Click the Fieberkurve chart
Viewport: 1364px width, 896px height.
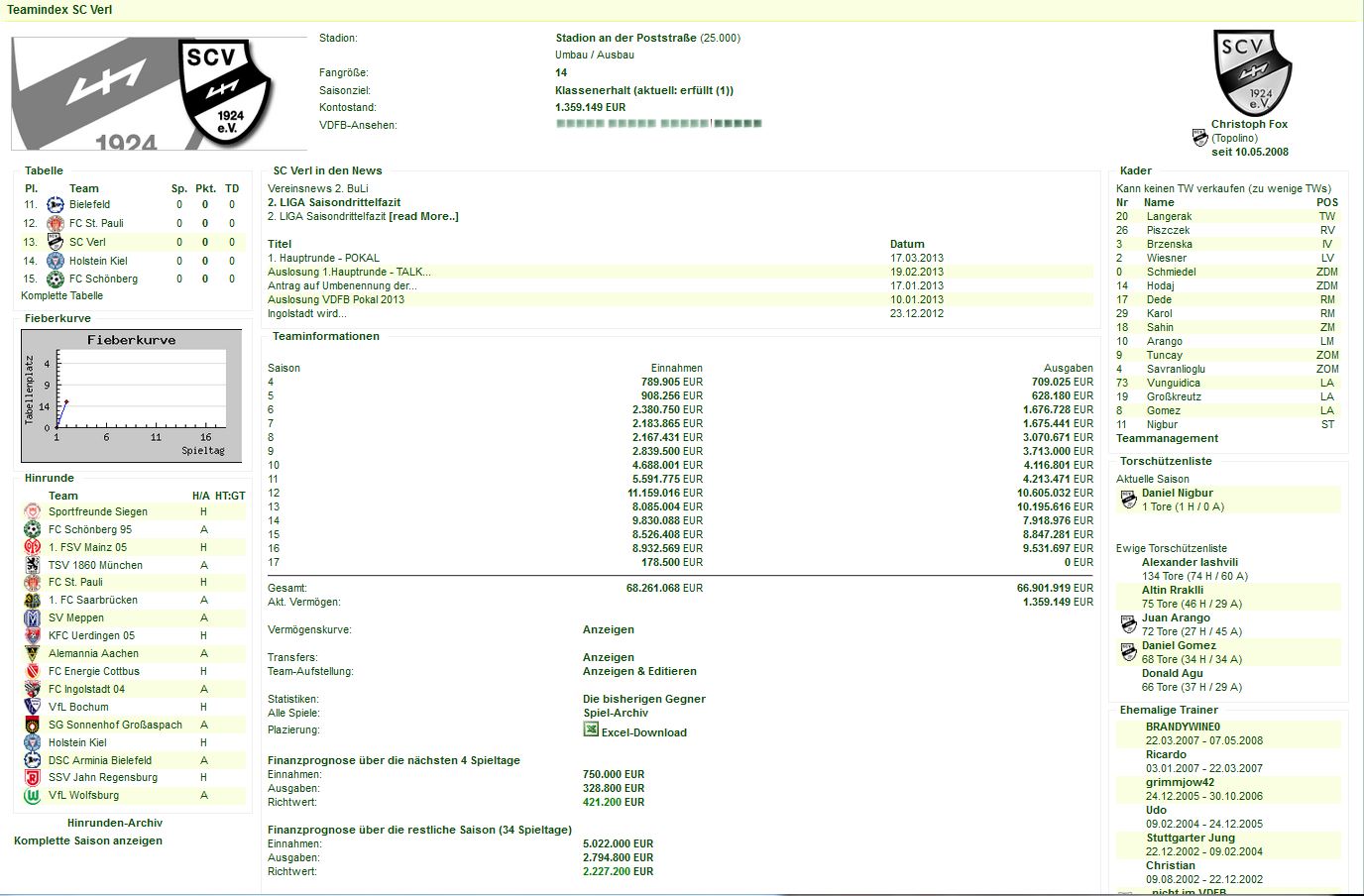131,395
